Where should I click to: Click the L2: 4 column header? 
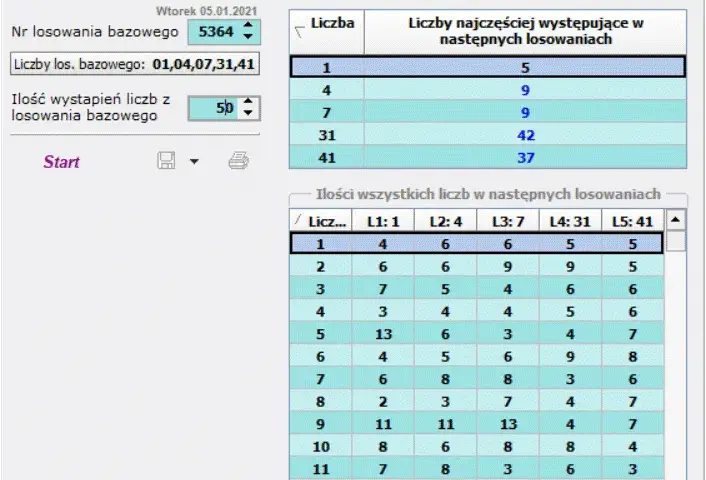[445, 221]
